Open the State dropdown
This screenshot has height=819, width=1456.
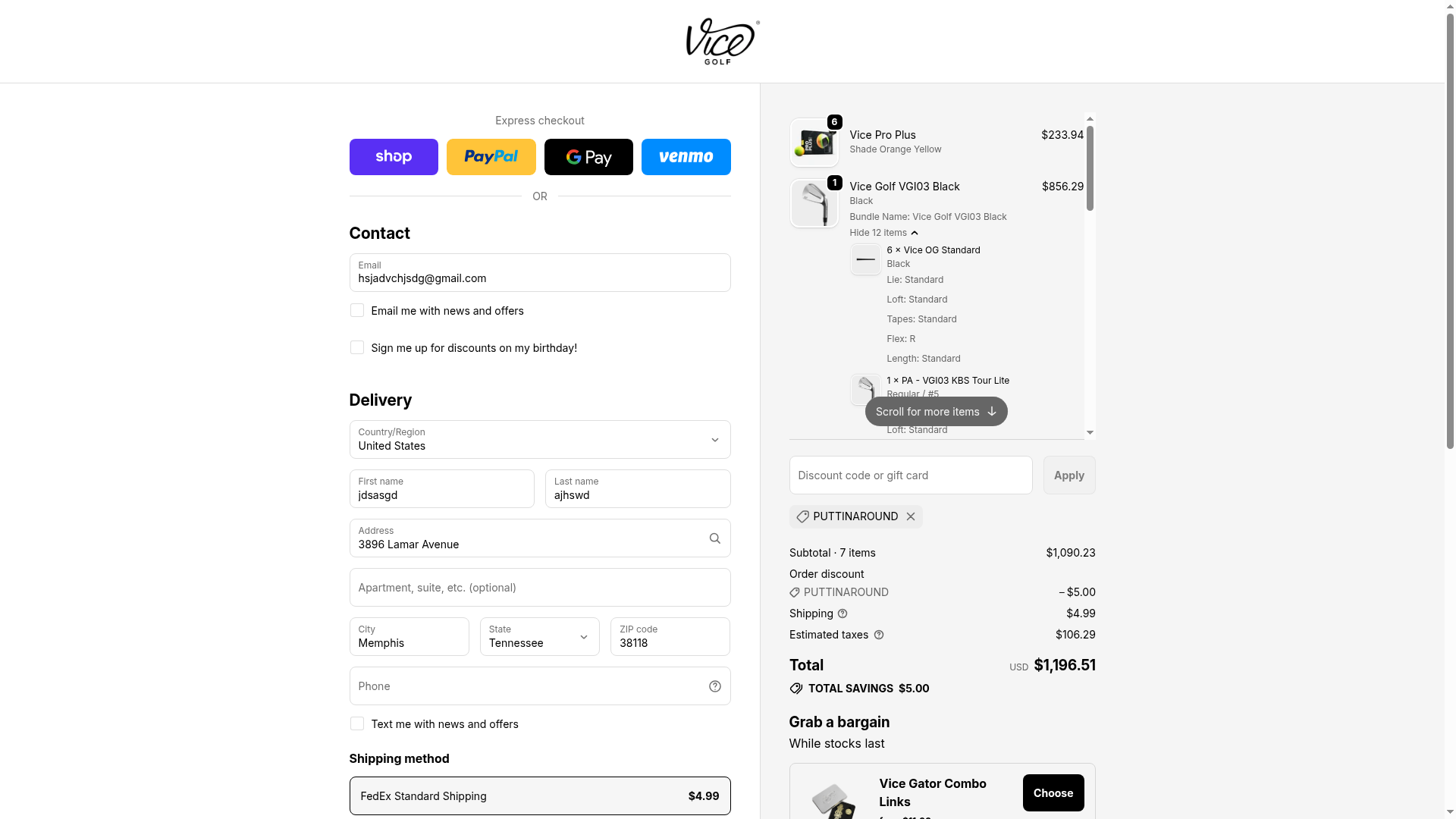[539, 637]
